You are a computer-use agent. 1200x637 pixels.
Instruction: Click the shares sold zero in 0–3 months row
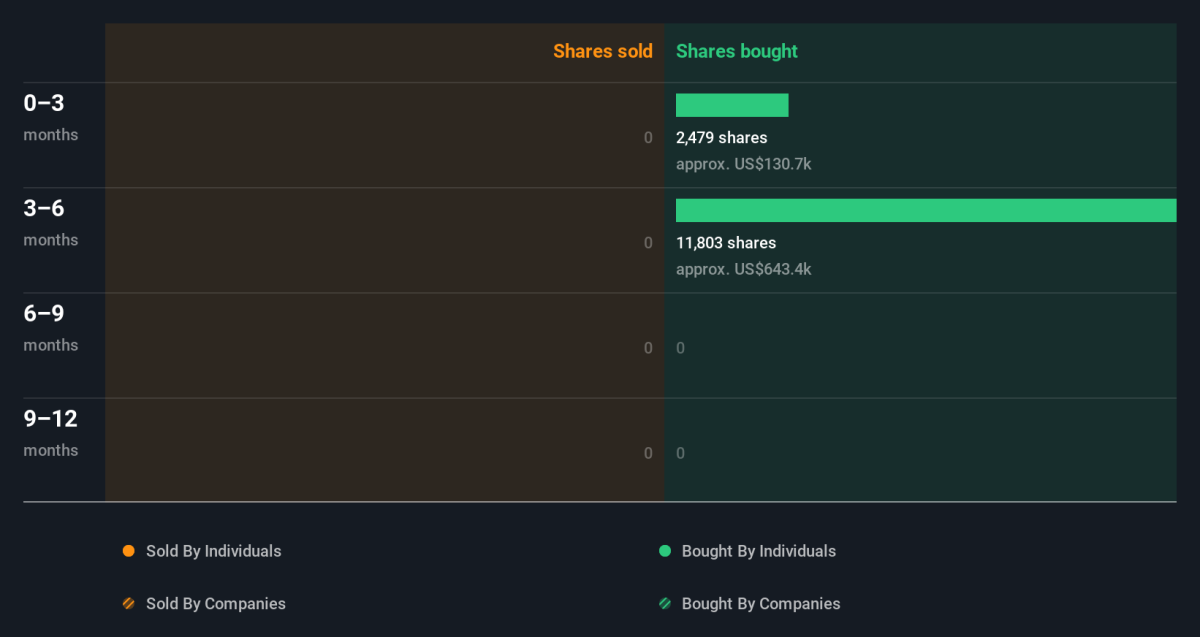coord(648,138)
